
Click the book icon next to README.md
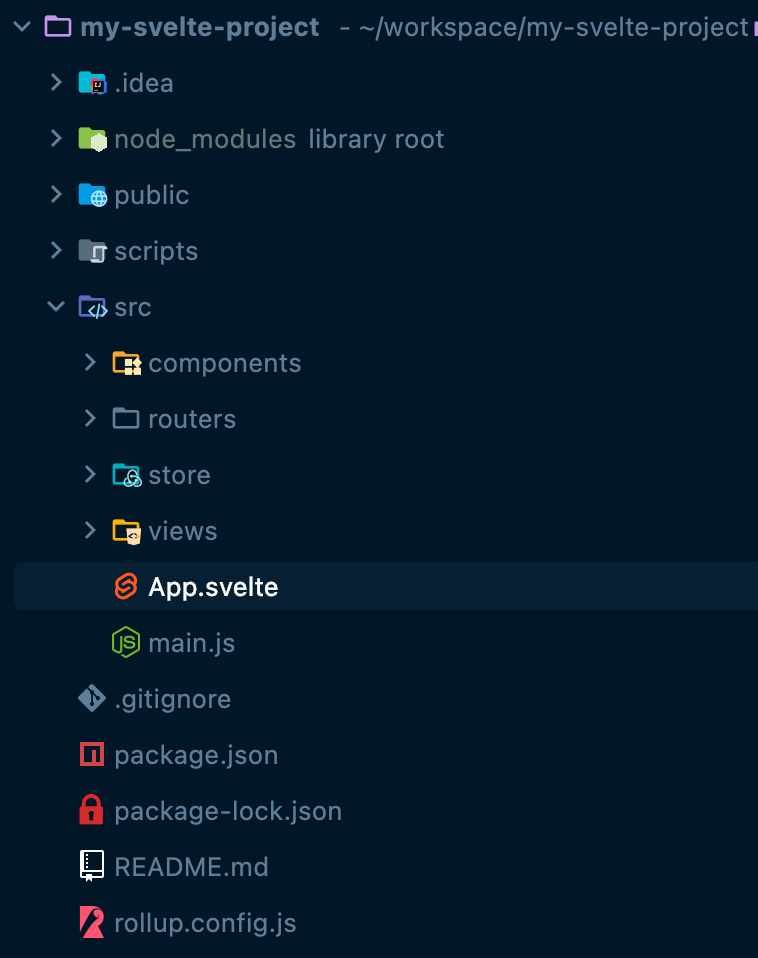[92, 866]
